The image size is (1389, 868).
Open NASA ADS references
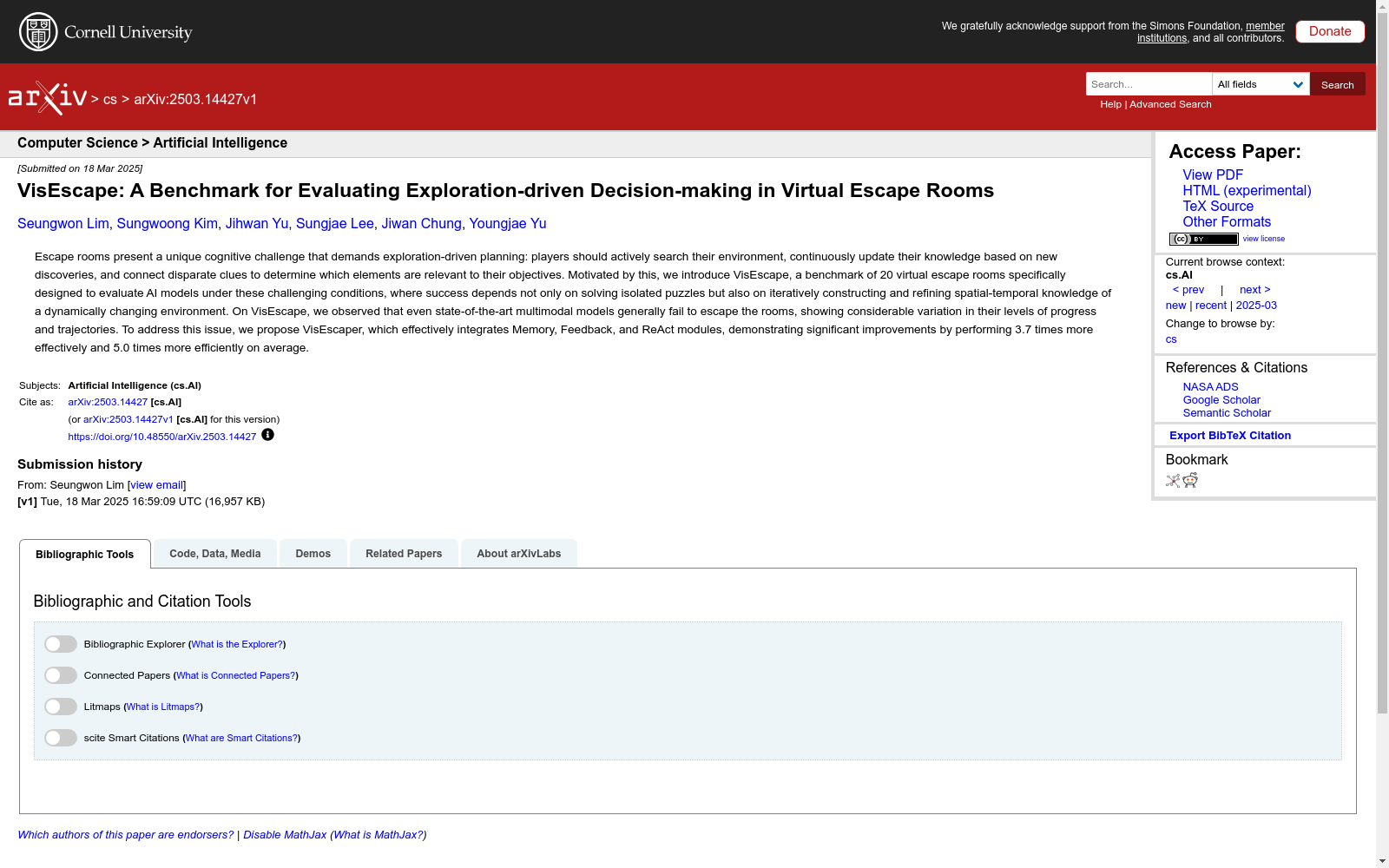(1210, 387)
